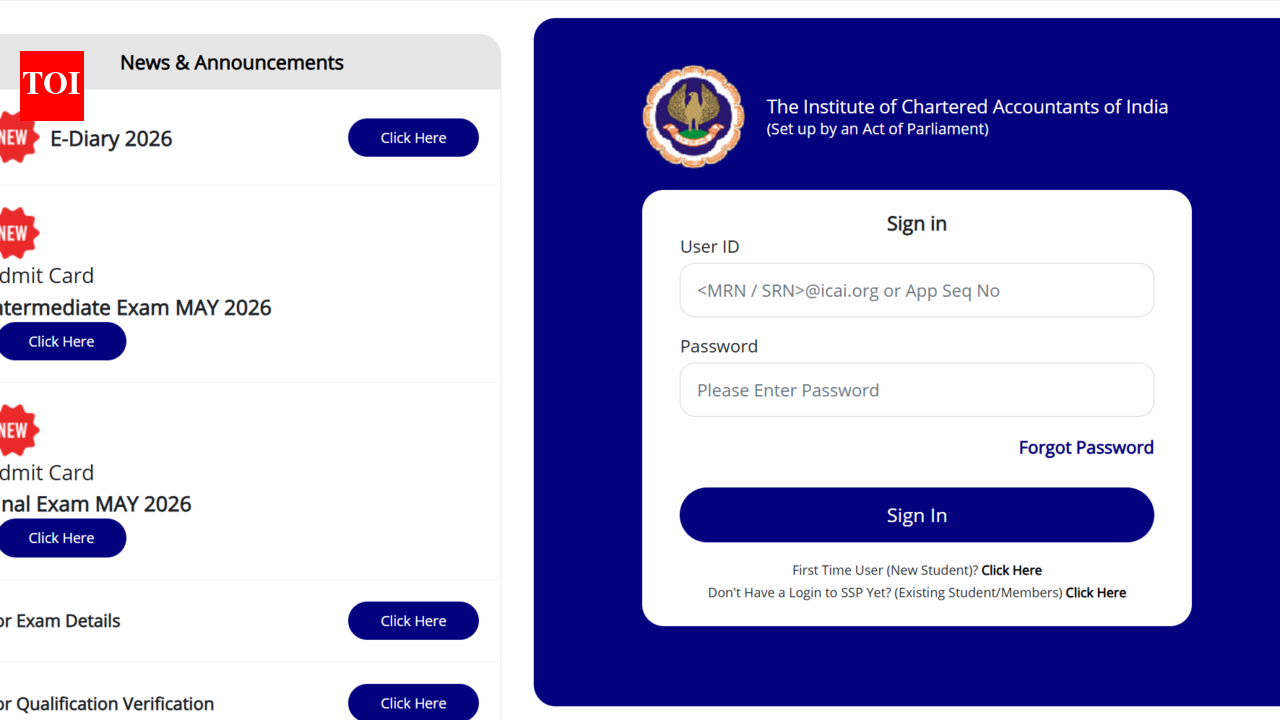This screenshot has width=1280, height=720.
Task: Click the Password entry field
Action: (916, 390)
